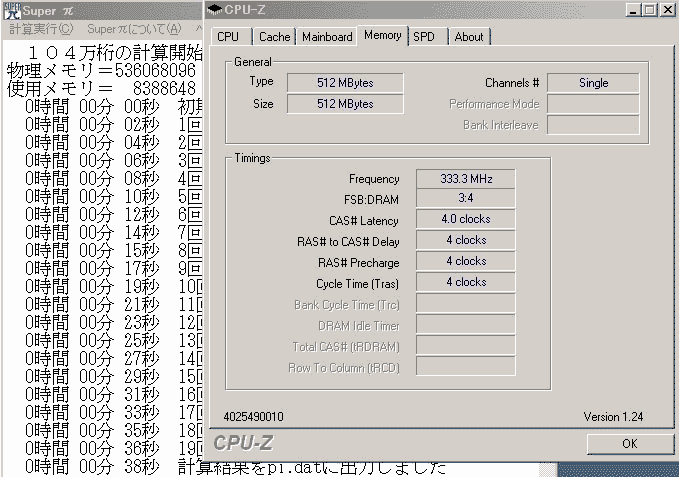This screenshot has width=679, height=477.
Task: Switch to the CPU tab
Action: 231,37
